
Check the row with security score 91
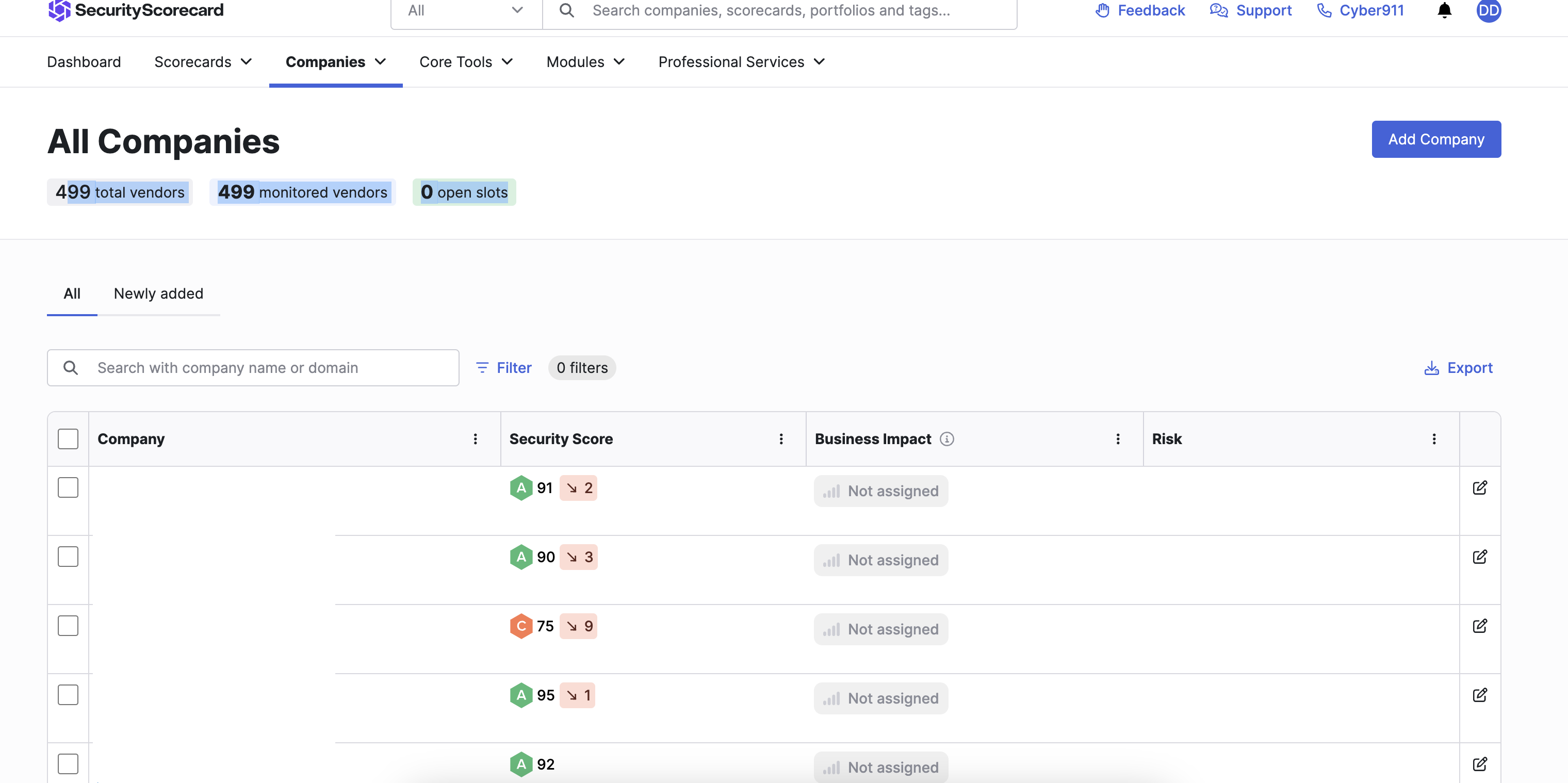click(68, 488)
